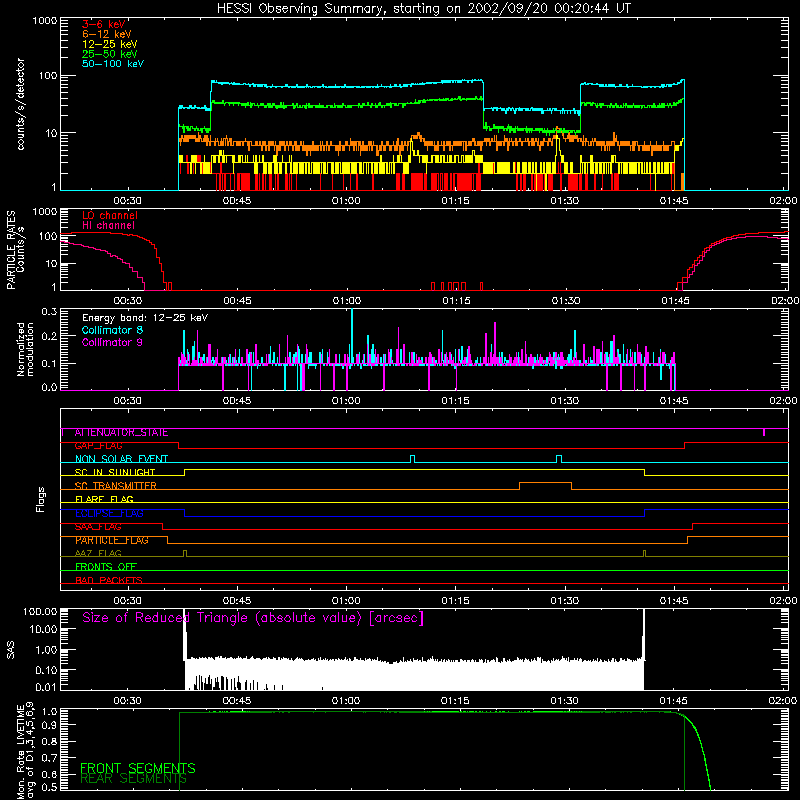The height and width of the screenshot is (800, 800).
Task: Click the 'Energy band: 12-25 keV' caption
Action: [x=145, y=318]
